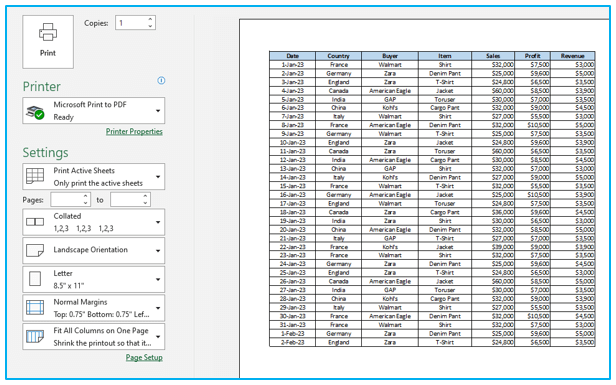This screenshot has width=616, height=385.
Task: Click the Sales header in preview
Action: point(493,56)
